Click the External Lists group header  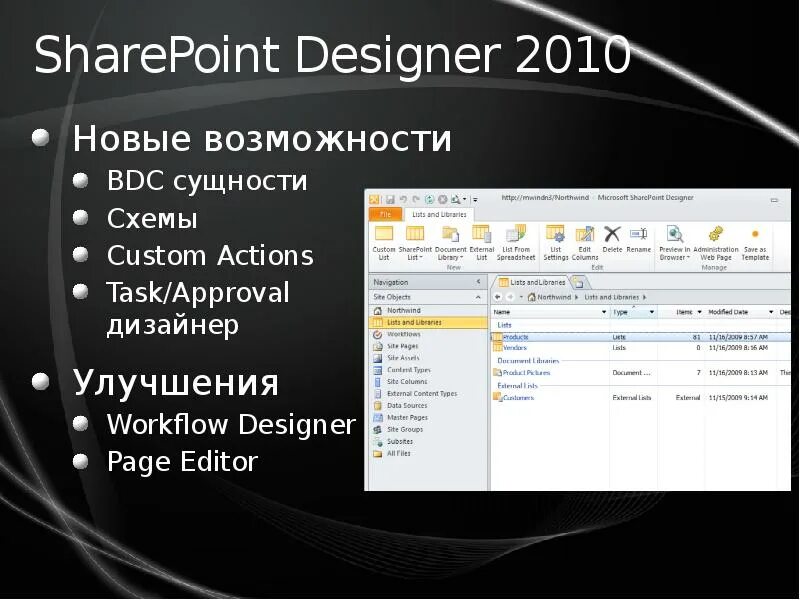click(517, 386)
